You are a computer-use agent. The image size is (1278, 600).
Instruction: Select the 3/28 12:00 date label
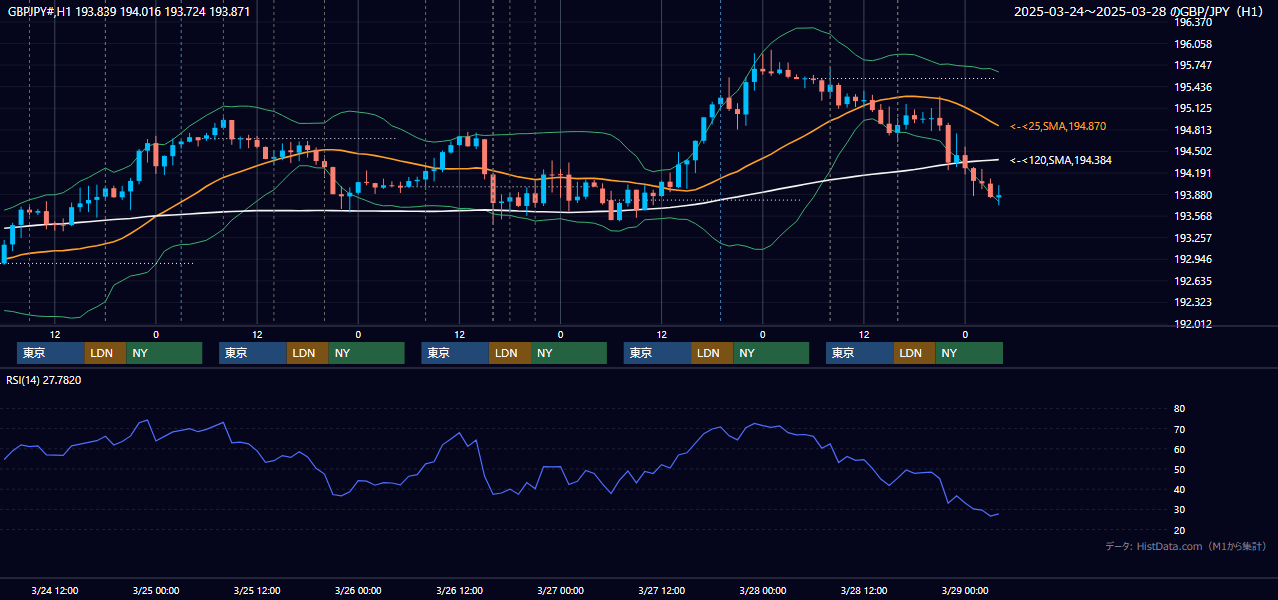pyautogui.click(x=864, y=590)
